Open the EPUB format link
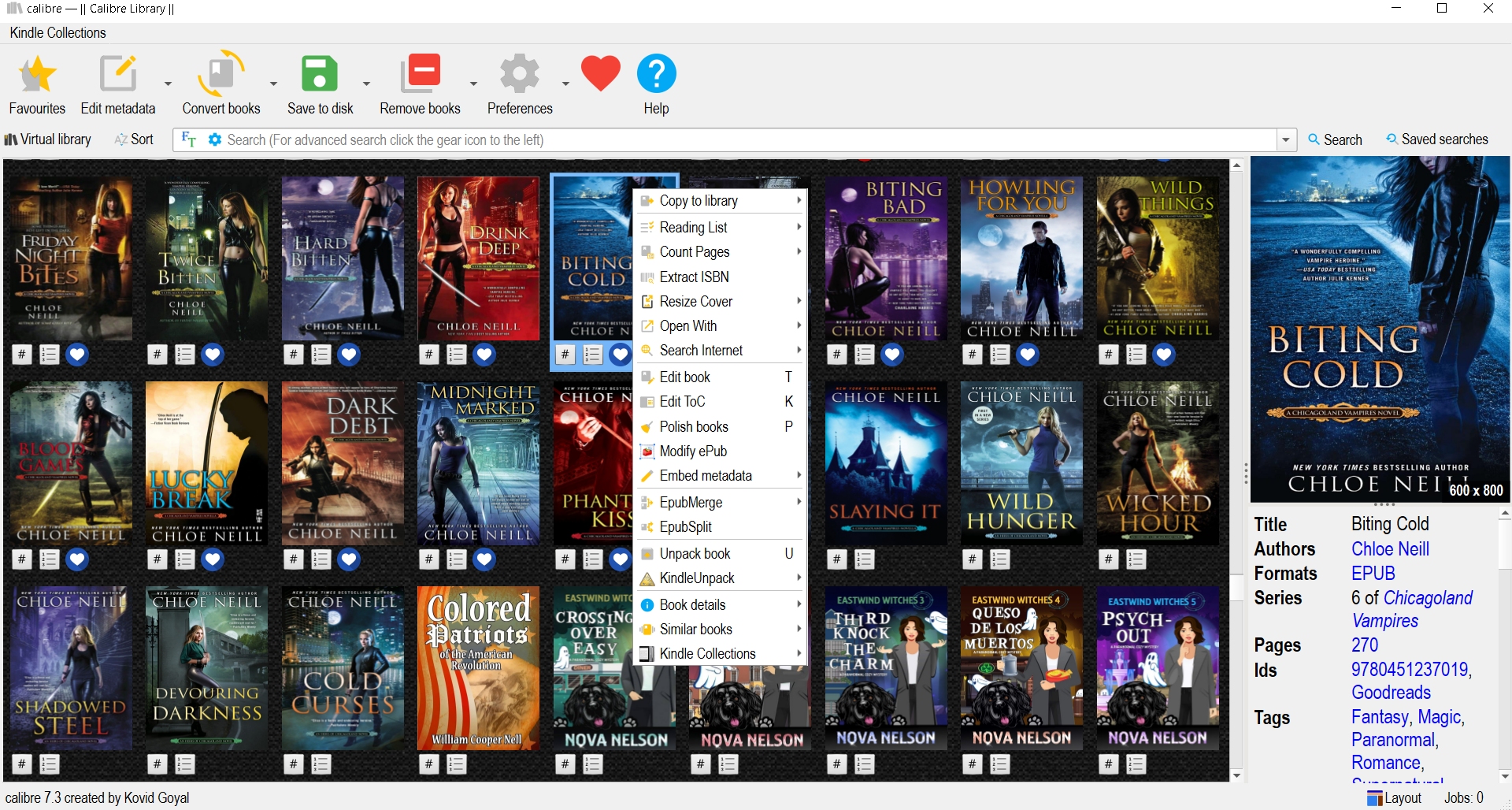 (x=1373, y=574)
